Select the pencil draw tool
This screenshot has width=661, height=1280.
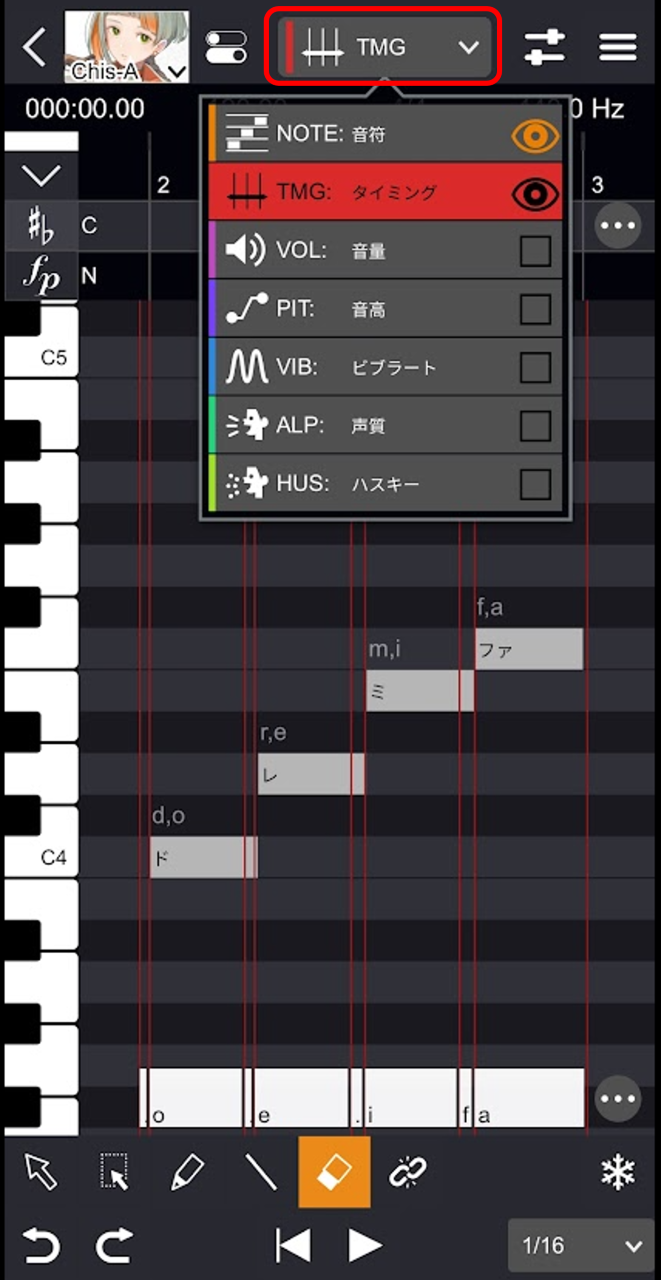pos(187,1172)
